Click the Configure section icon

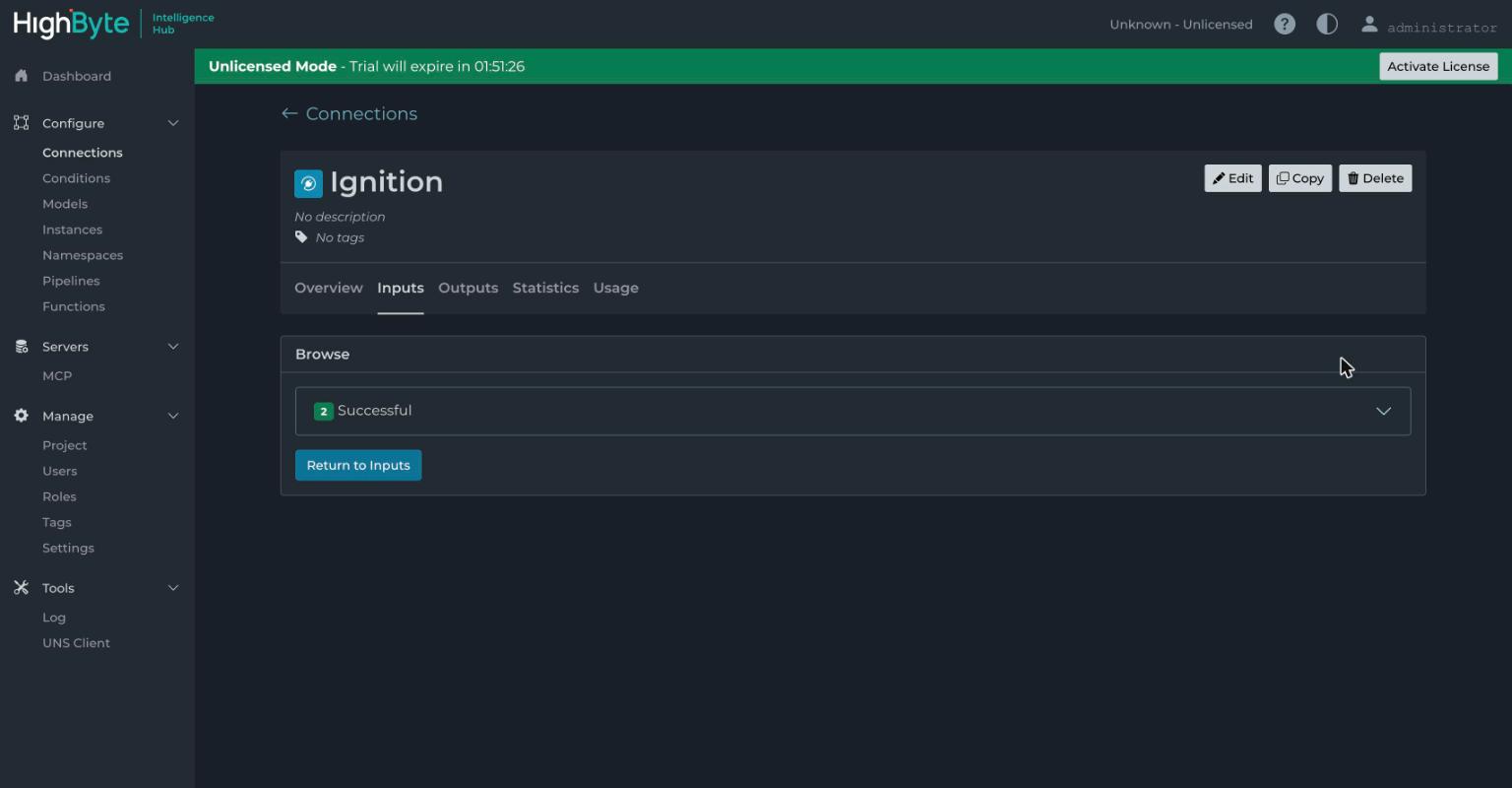[22, 123]
